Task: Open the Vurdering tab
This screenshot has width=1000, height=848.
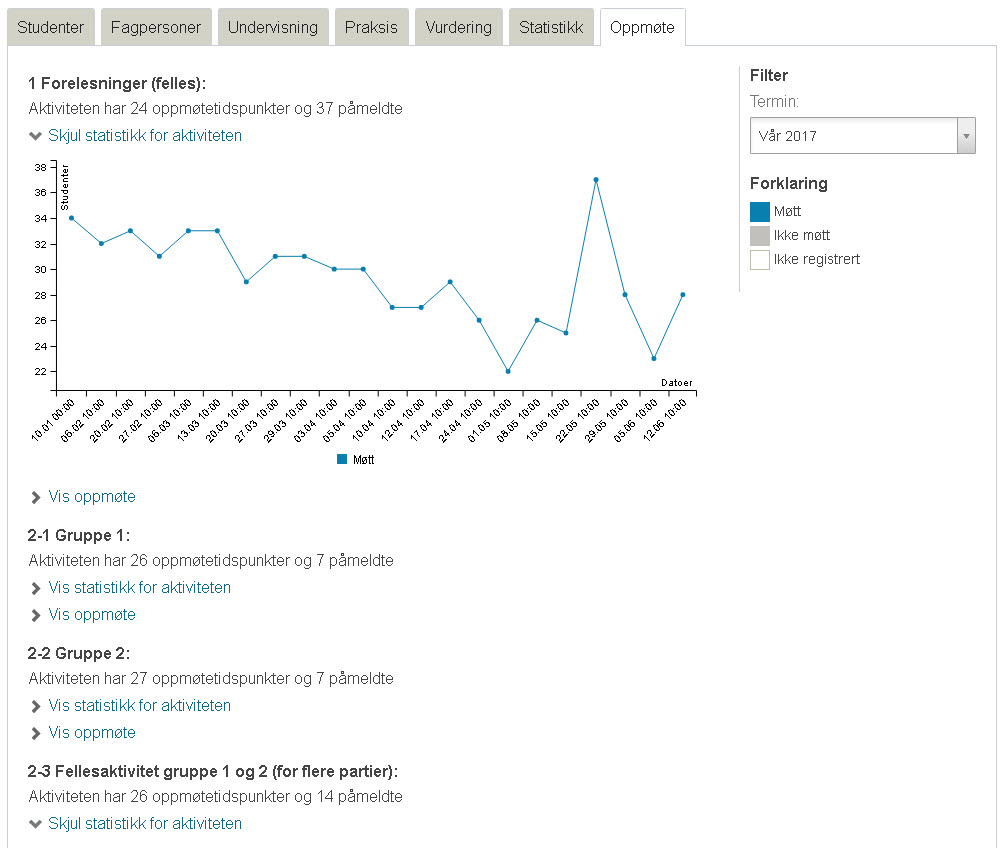Action: click(459, 27)
